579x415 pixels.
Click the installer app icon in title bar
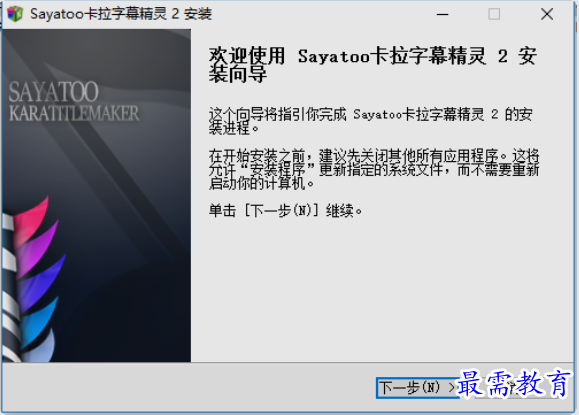[15, 14]
